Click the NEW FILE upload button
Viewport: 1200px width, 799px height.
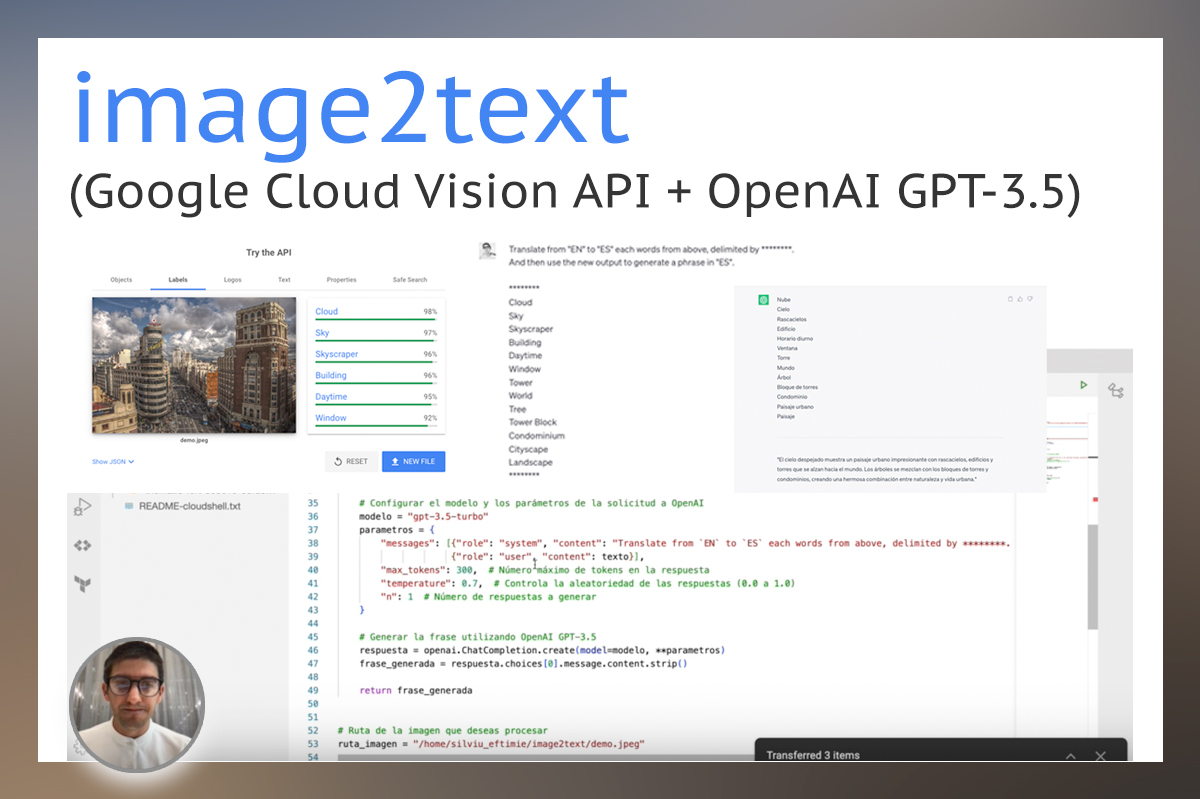click(414, 462)
